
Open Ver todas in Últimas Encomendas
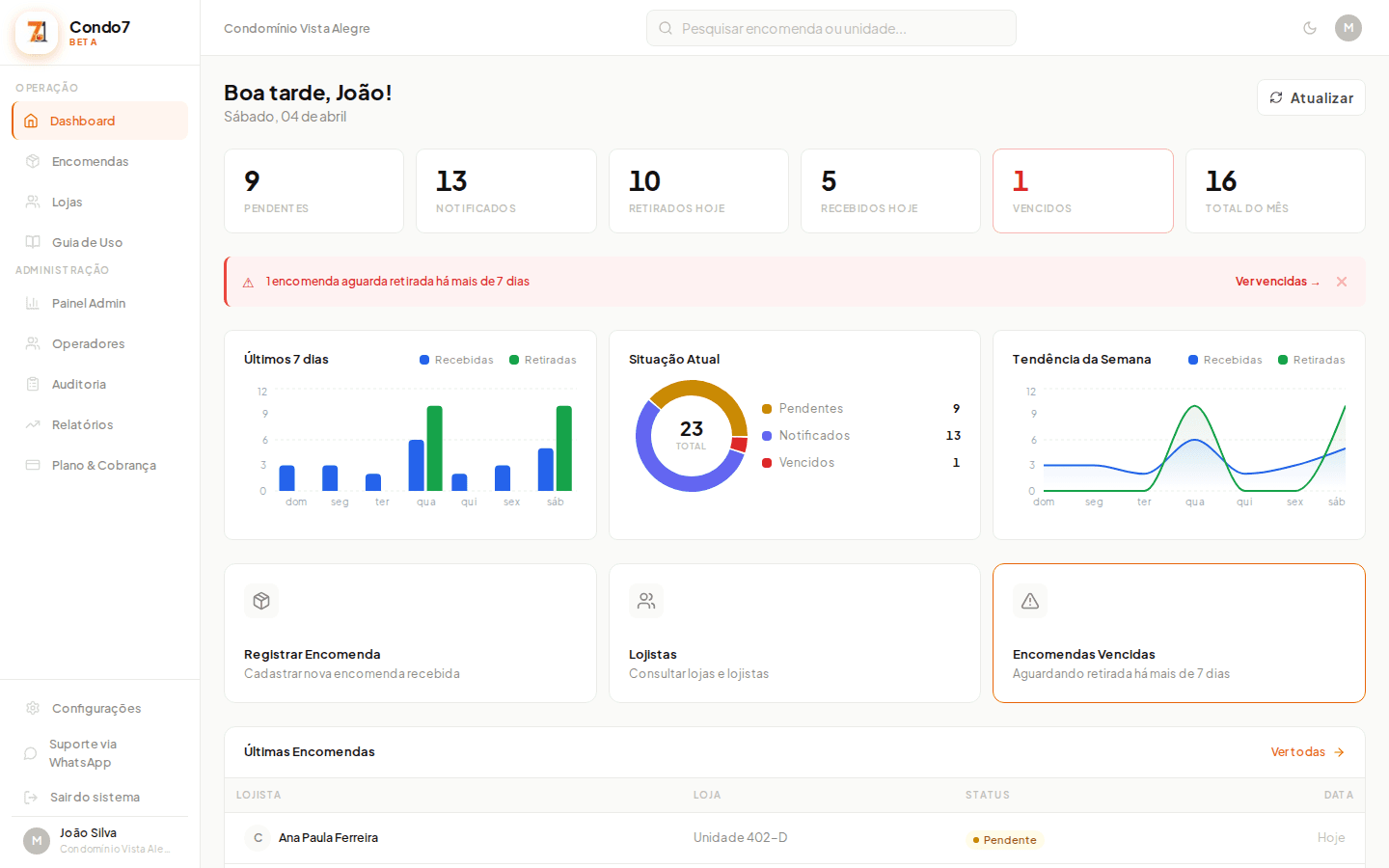coord(1307,751)
